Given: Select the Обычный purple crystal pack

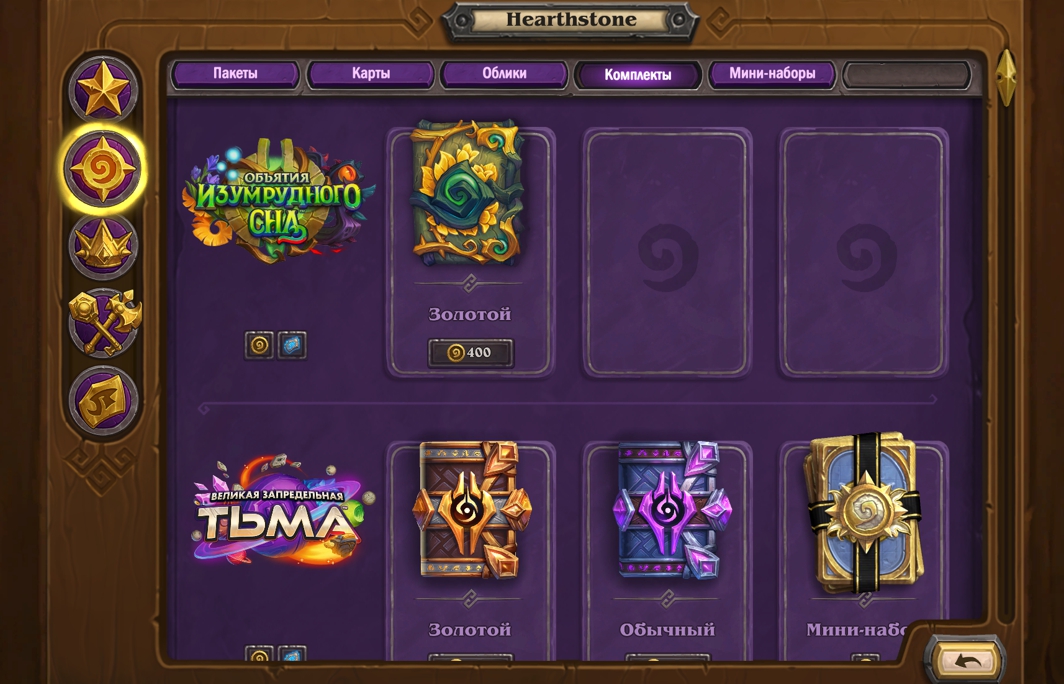Looking at the screenshot, I should point(668,510).
